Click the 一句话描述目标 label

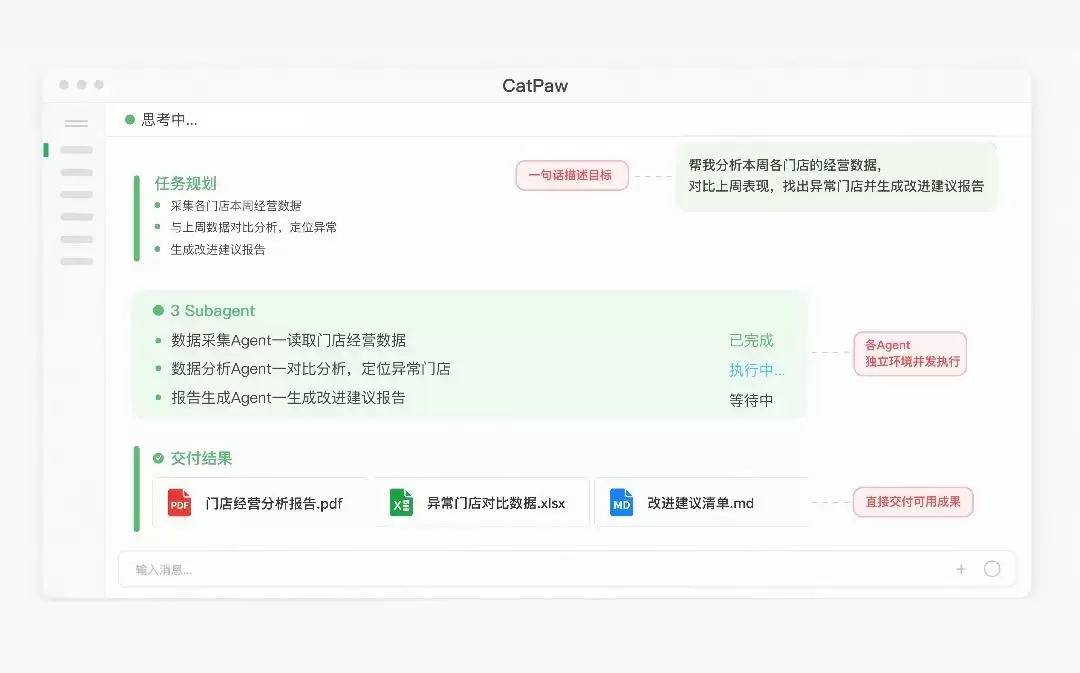point(572,176)
